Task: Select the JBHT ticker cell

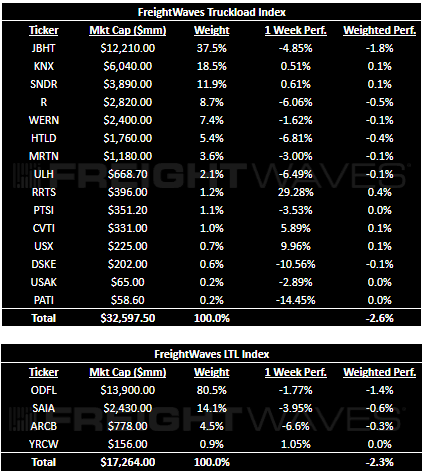Action: [x=44, y=48]
